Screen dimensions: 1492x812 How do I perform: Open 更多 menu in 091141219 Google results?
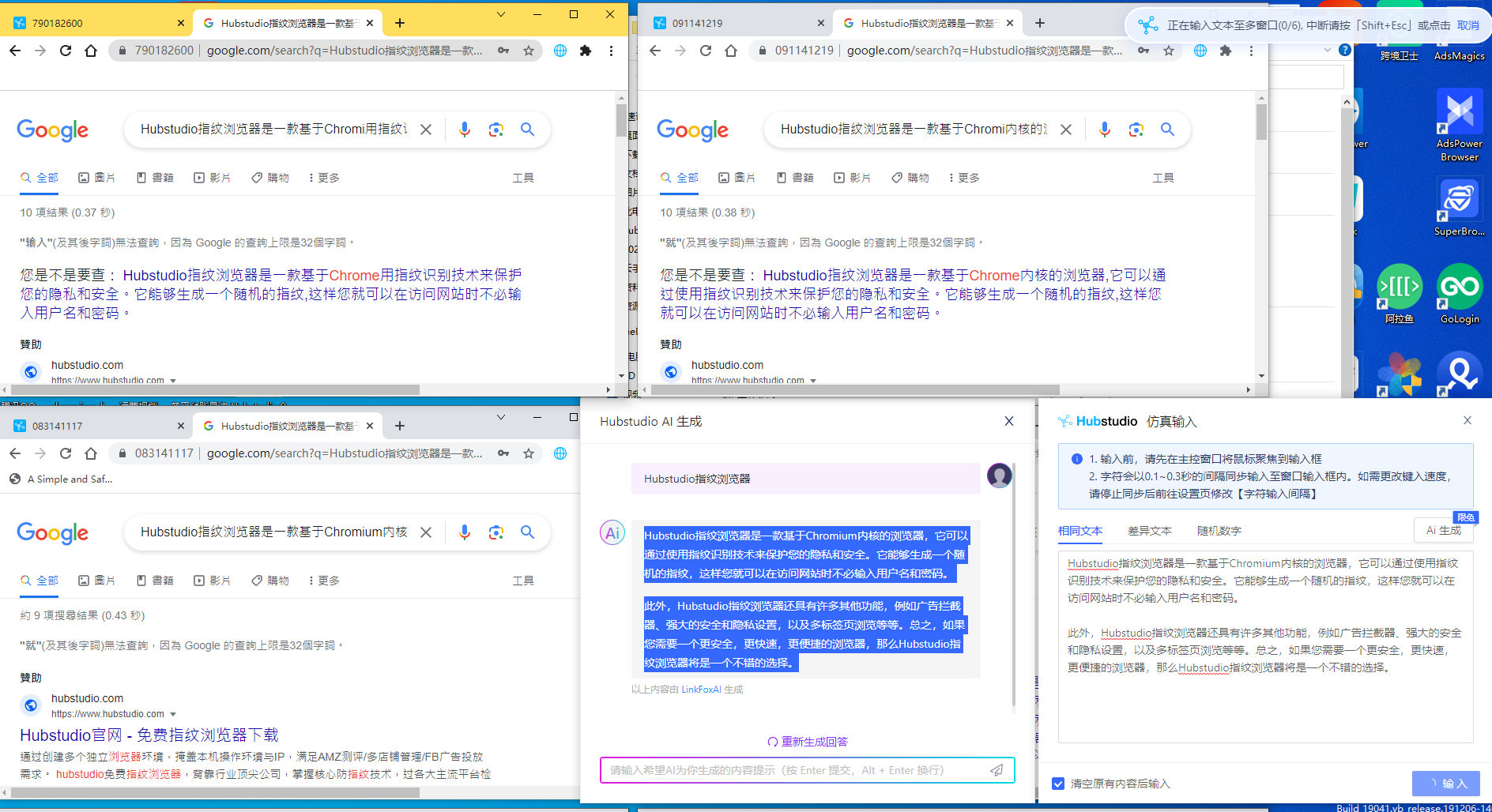coord(964,178)
